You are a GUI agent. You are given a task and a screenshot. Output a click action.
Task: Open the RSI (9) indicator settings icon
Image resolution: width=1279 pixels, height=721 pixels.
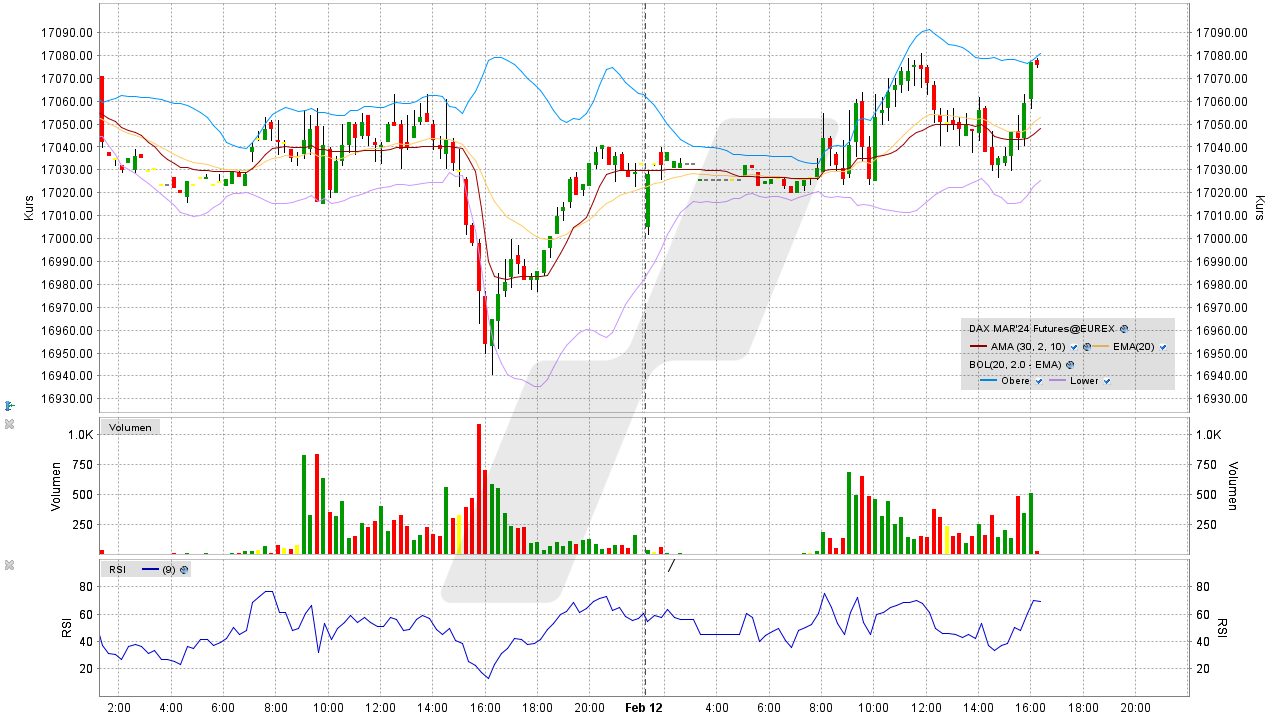(184, 569)
